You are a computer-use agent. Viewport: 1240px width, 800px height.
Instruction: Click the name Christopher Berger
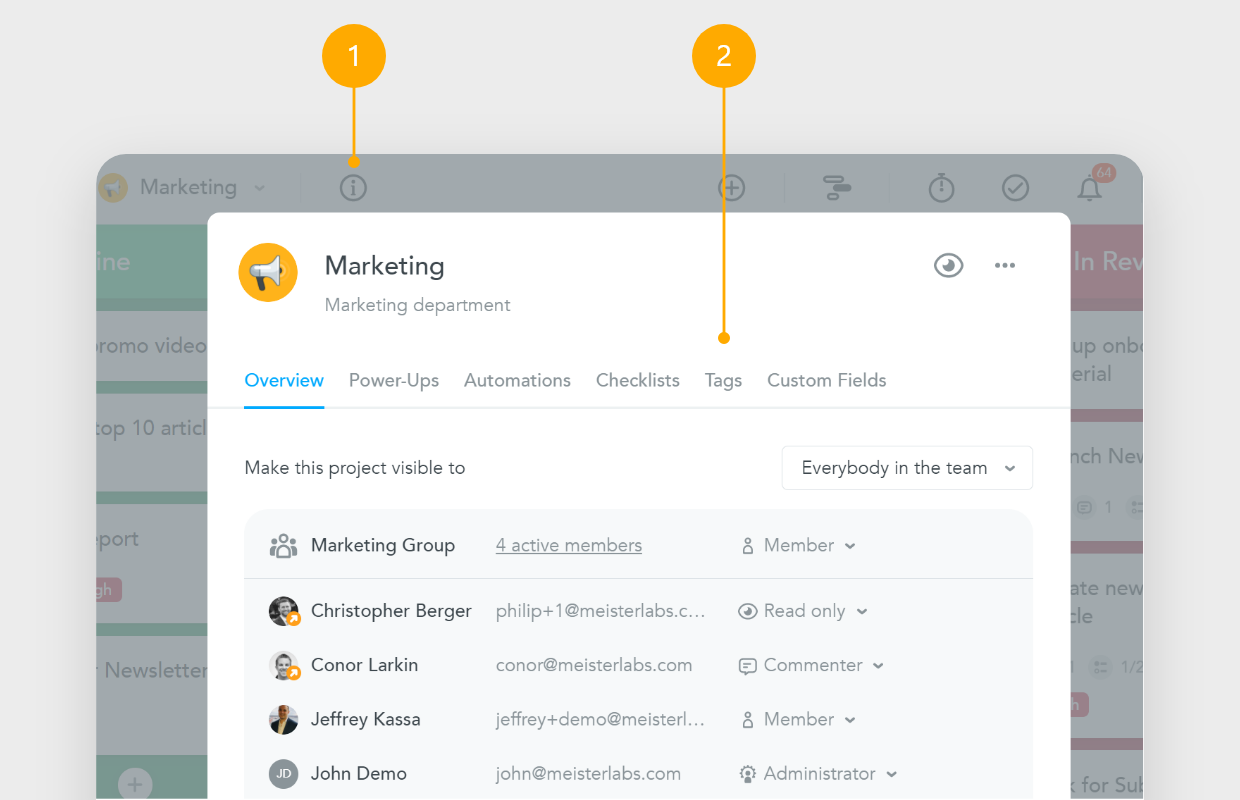(x=391, y=611)
